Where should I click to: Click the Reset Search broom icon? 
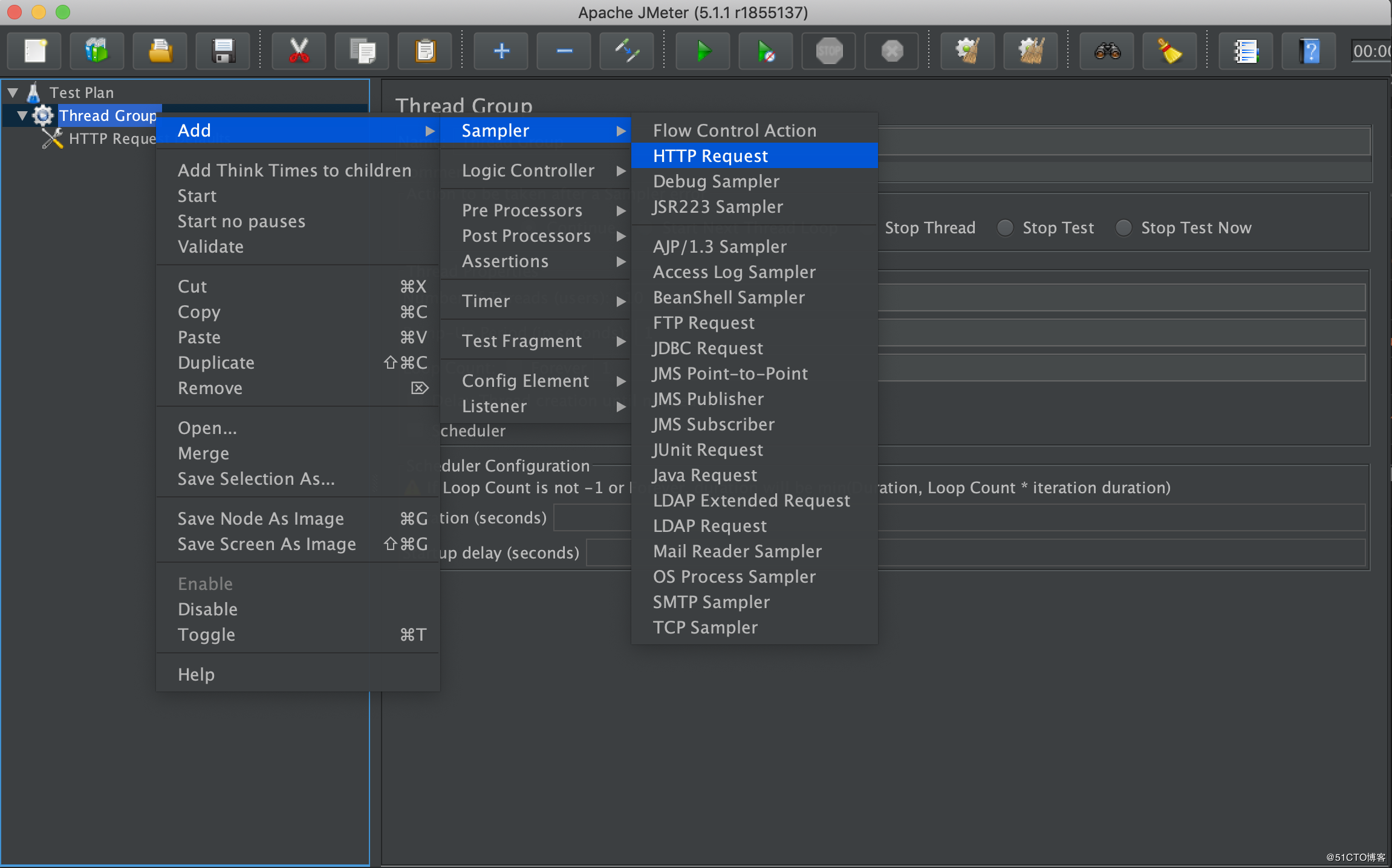1170,51
